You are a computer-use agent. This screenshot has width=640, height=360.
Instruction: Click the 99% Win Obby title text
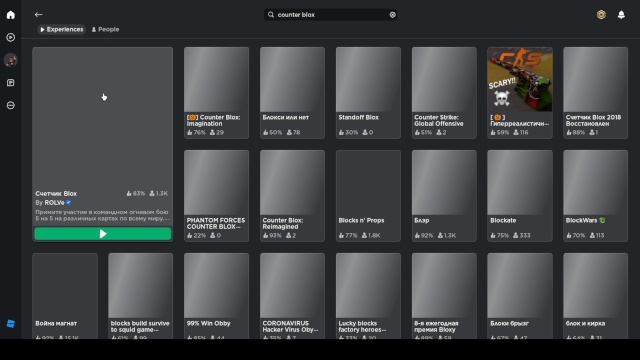[209, 323]
